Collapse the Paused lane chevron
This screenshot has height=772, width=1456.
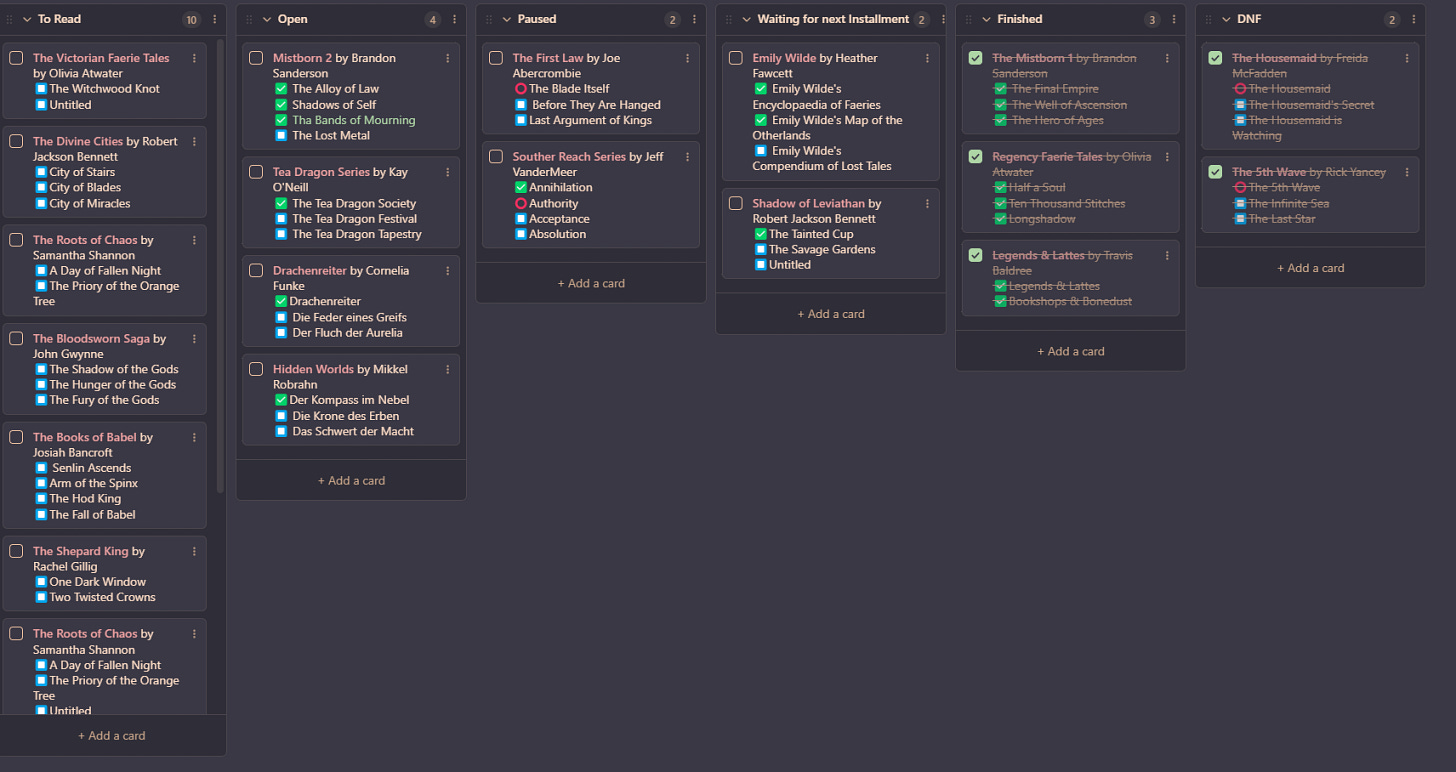click(x=507, y=19)
